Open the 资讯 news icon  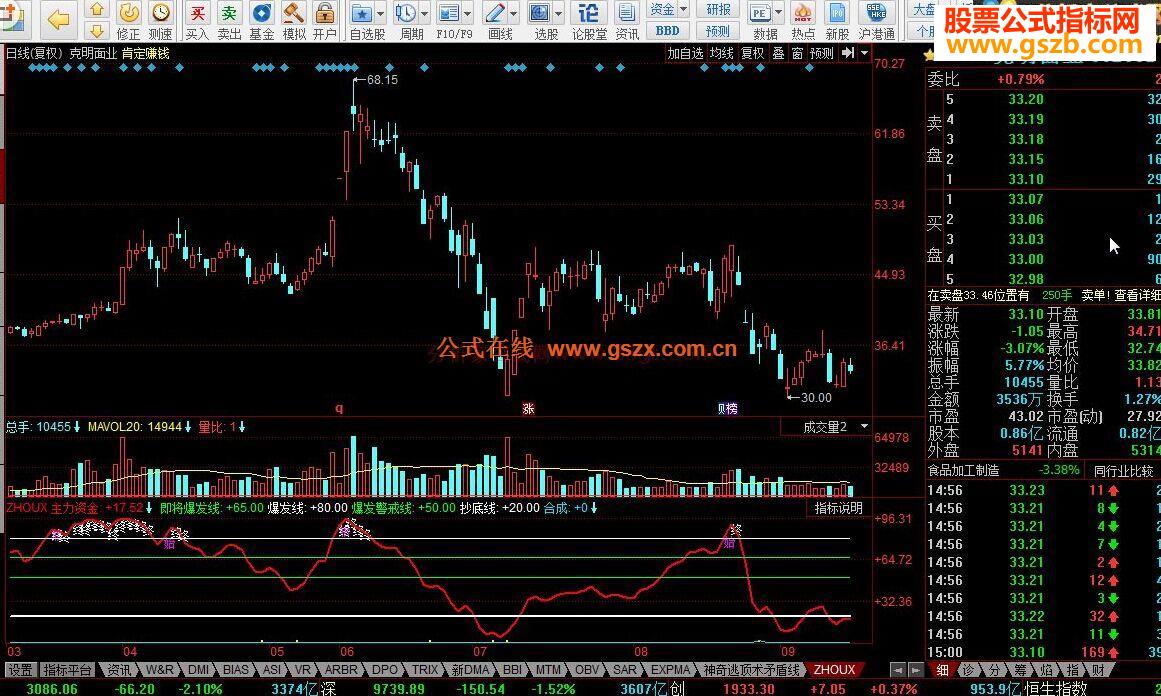point(626,21)
